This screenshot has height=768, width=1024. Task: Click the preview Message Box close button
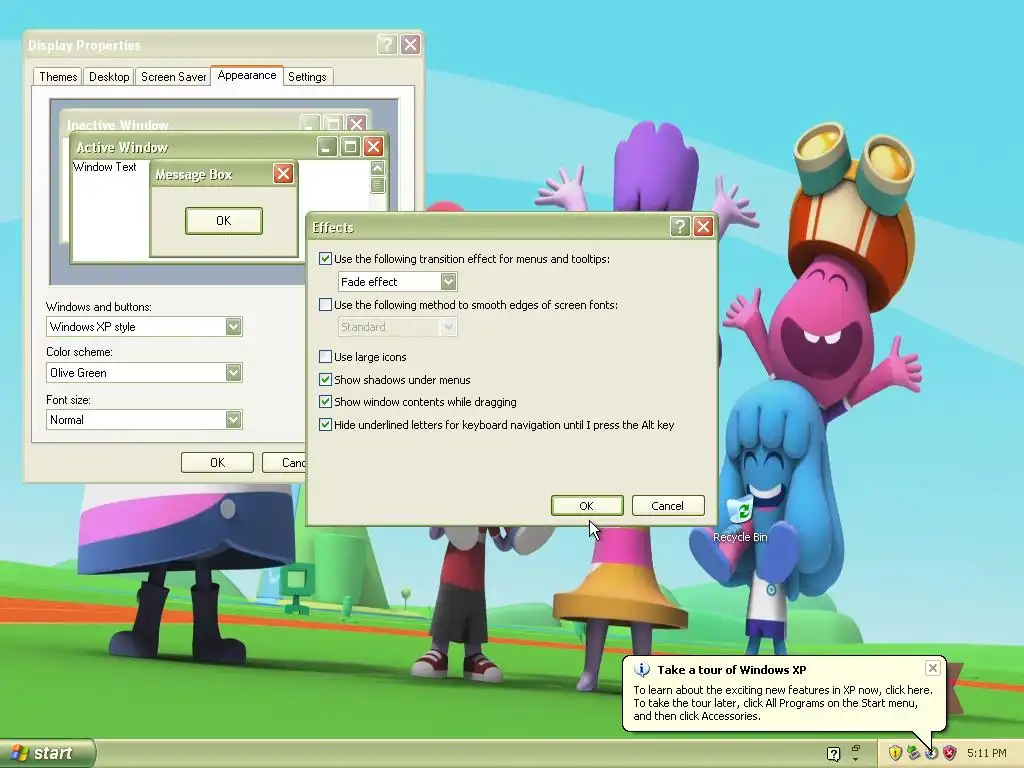pyautogui.click(x=283, y=174)
